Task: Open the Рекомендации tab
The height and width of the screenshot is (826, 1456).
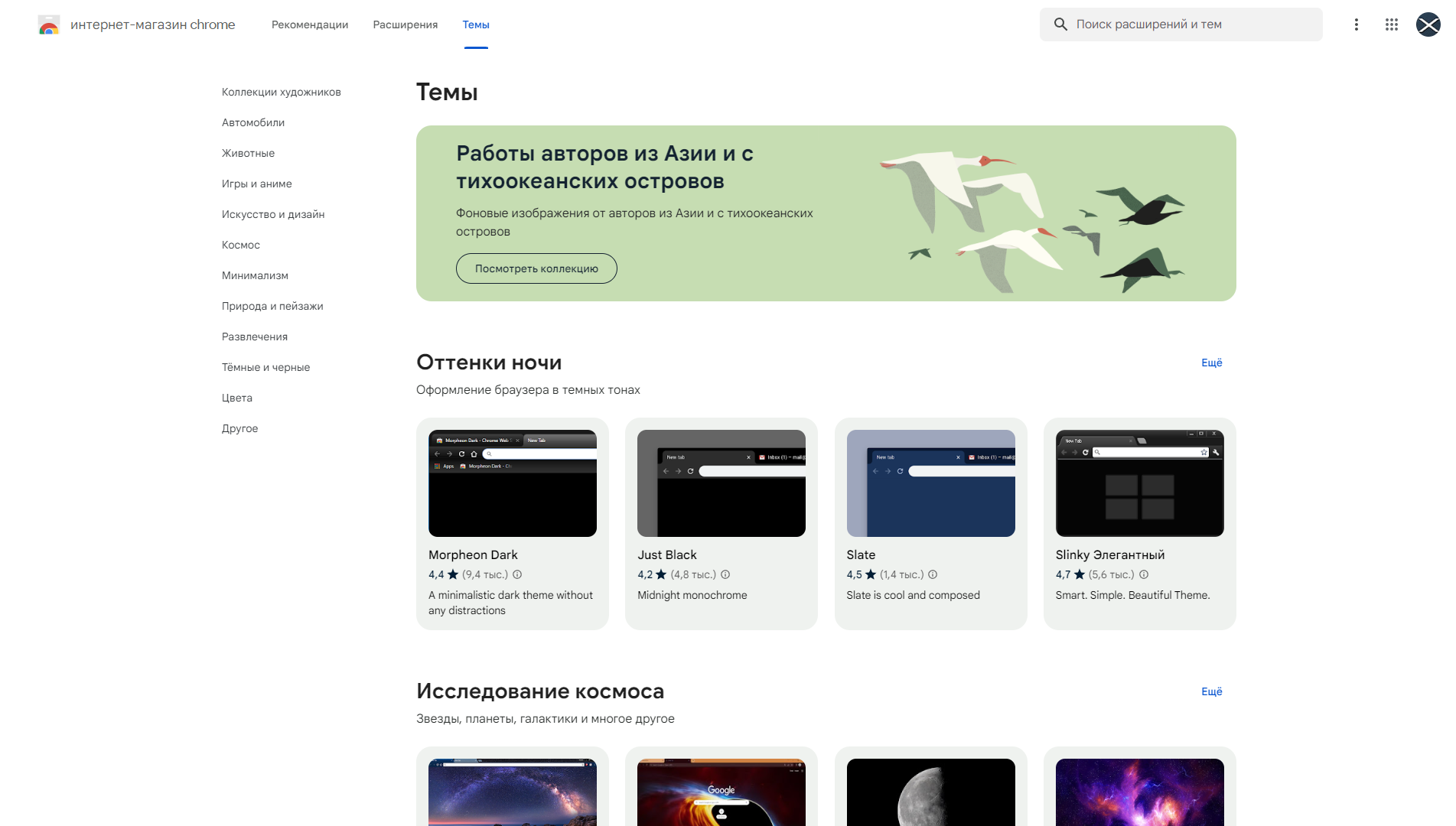Action: point(310,24)
